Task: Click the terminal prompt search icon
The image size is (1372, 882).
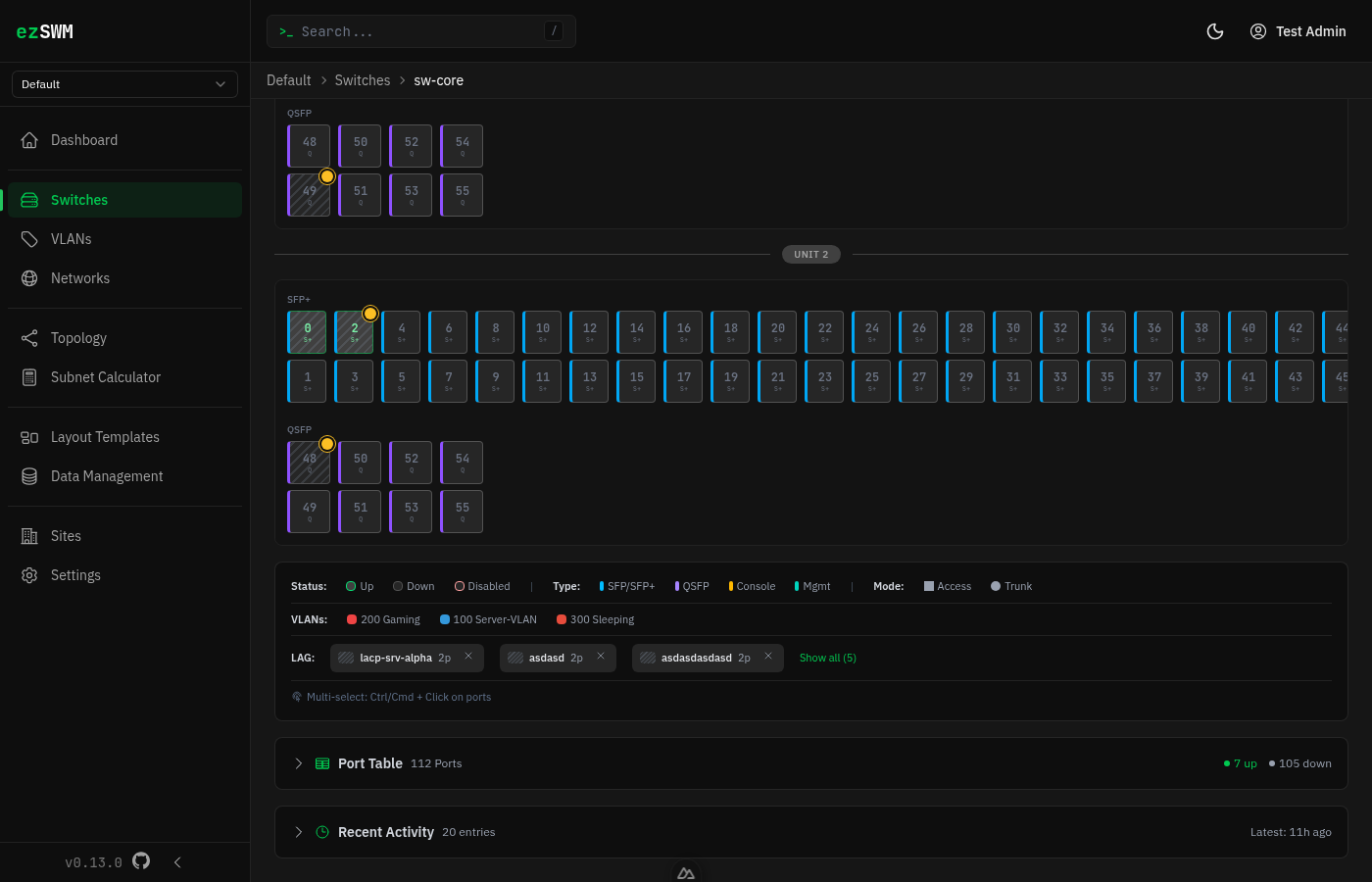Action: click(x=286, y=32)
